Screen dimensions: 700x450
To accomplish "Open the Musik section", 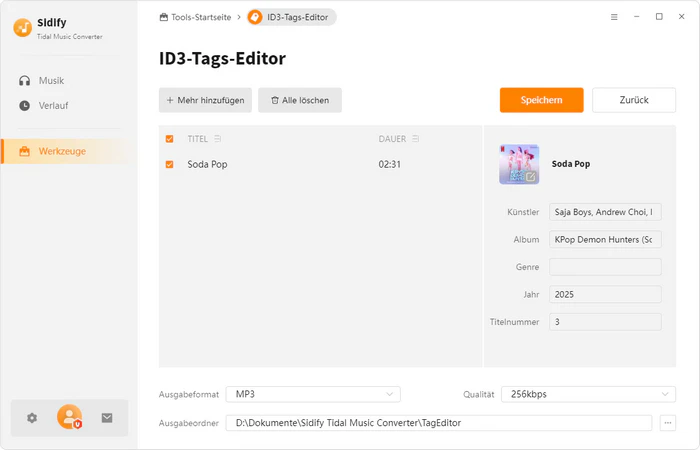I will (x=42, y=81).
